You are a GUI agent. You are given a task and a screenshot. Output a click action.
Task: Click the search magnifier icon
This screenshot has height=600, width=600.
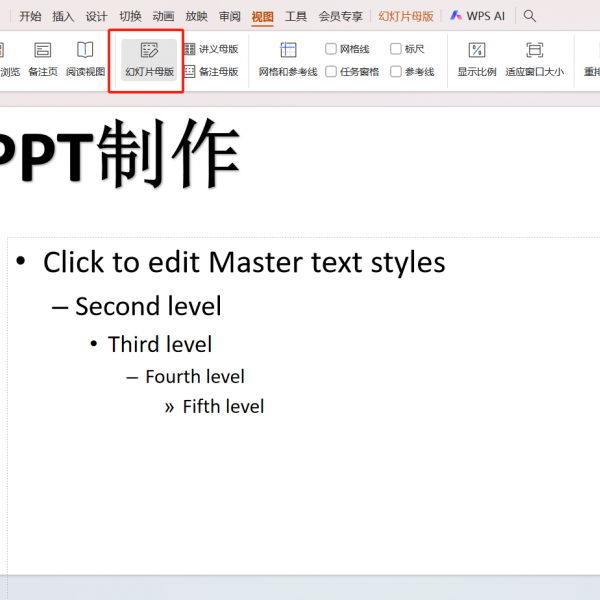(x=530, y=16)
